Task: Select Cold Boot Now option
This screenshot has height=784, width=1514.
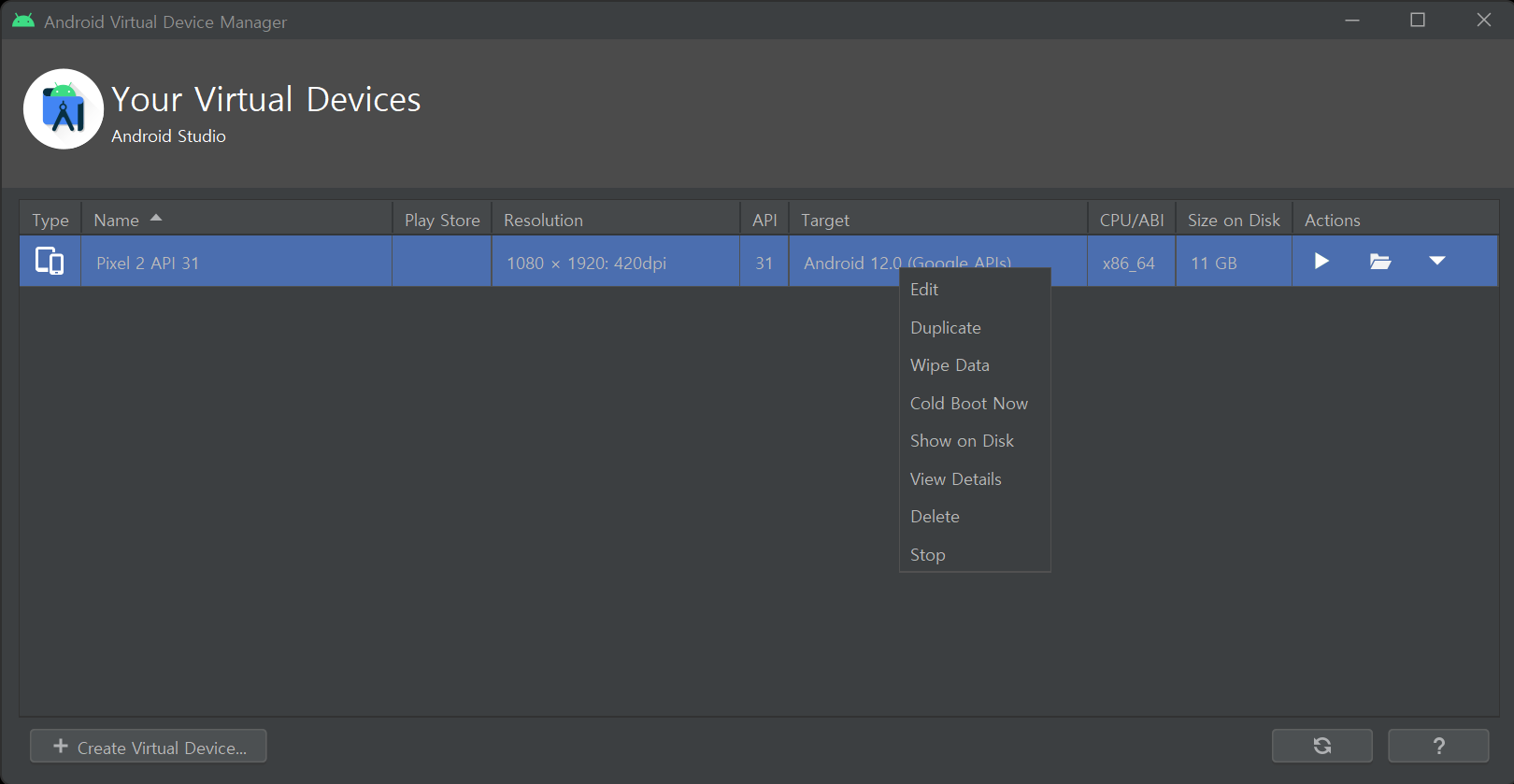Action: click(975, 404)
